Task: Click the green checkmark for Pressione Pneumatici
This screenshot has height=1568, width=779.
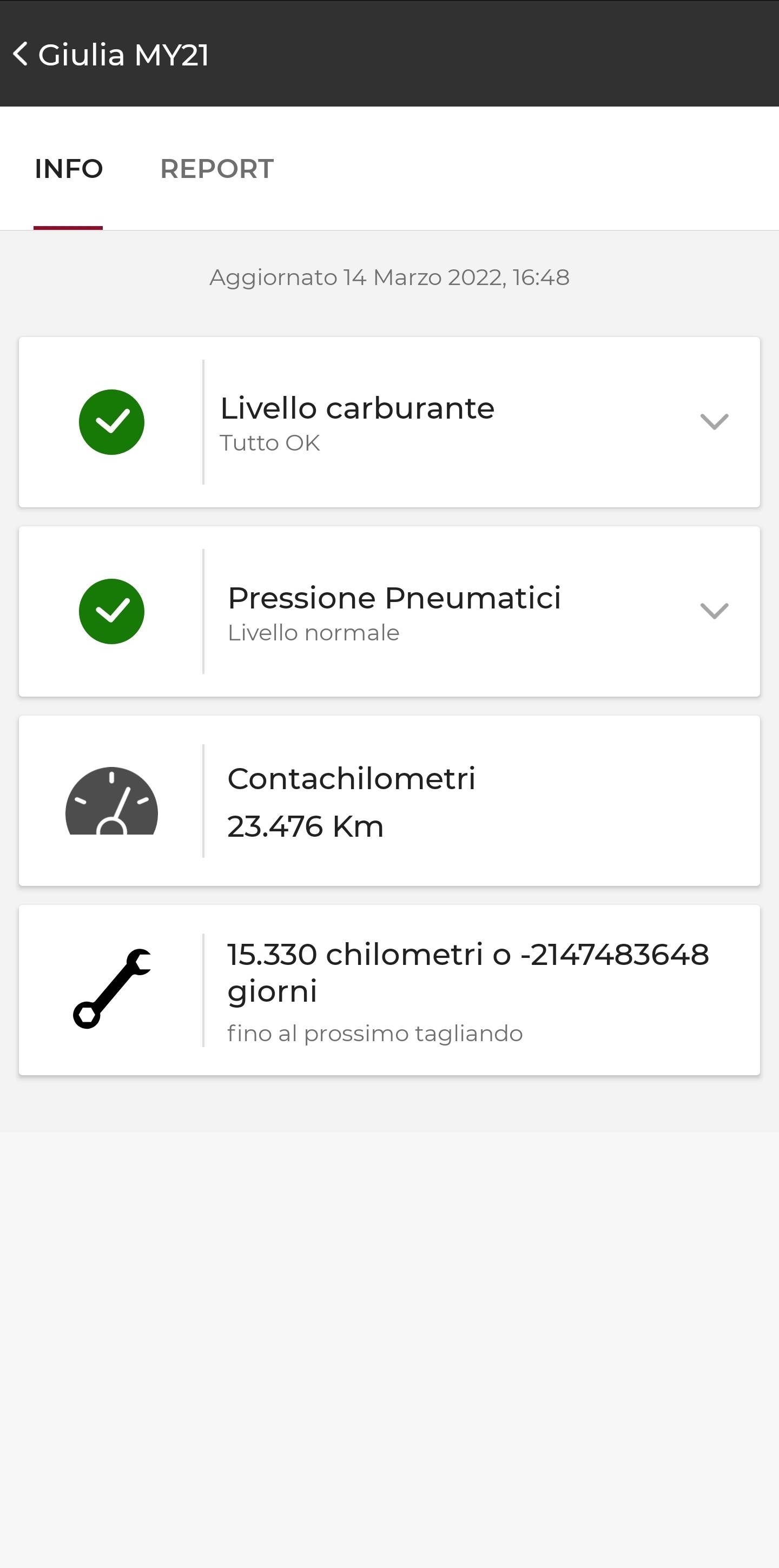Action: pyautogui.click(x=111, y=611)
